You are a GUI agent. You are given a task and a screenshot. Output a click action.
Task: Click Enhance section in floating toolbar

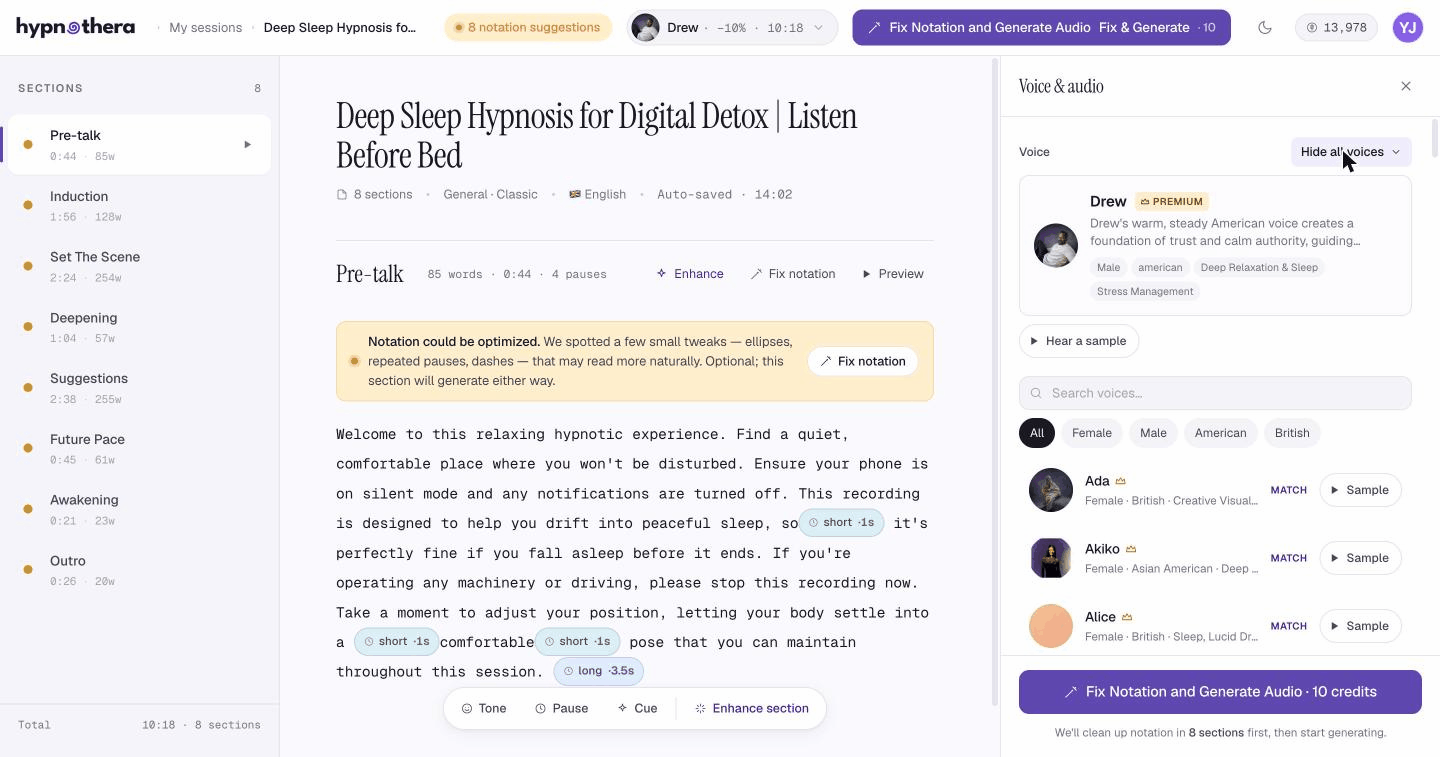(752, 708)
